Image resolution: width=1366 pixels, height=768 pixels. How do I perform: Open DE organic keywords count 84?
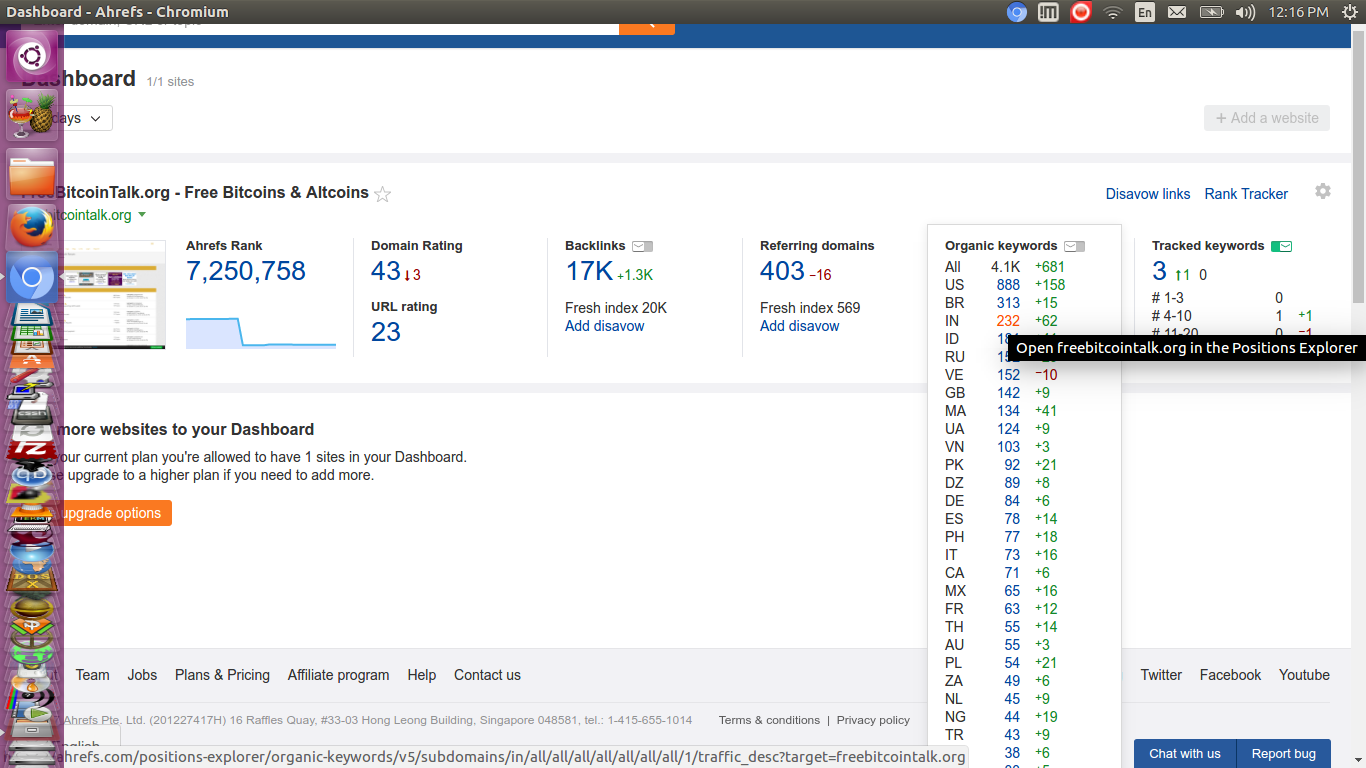click(x=1013, y=501)
